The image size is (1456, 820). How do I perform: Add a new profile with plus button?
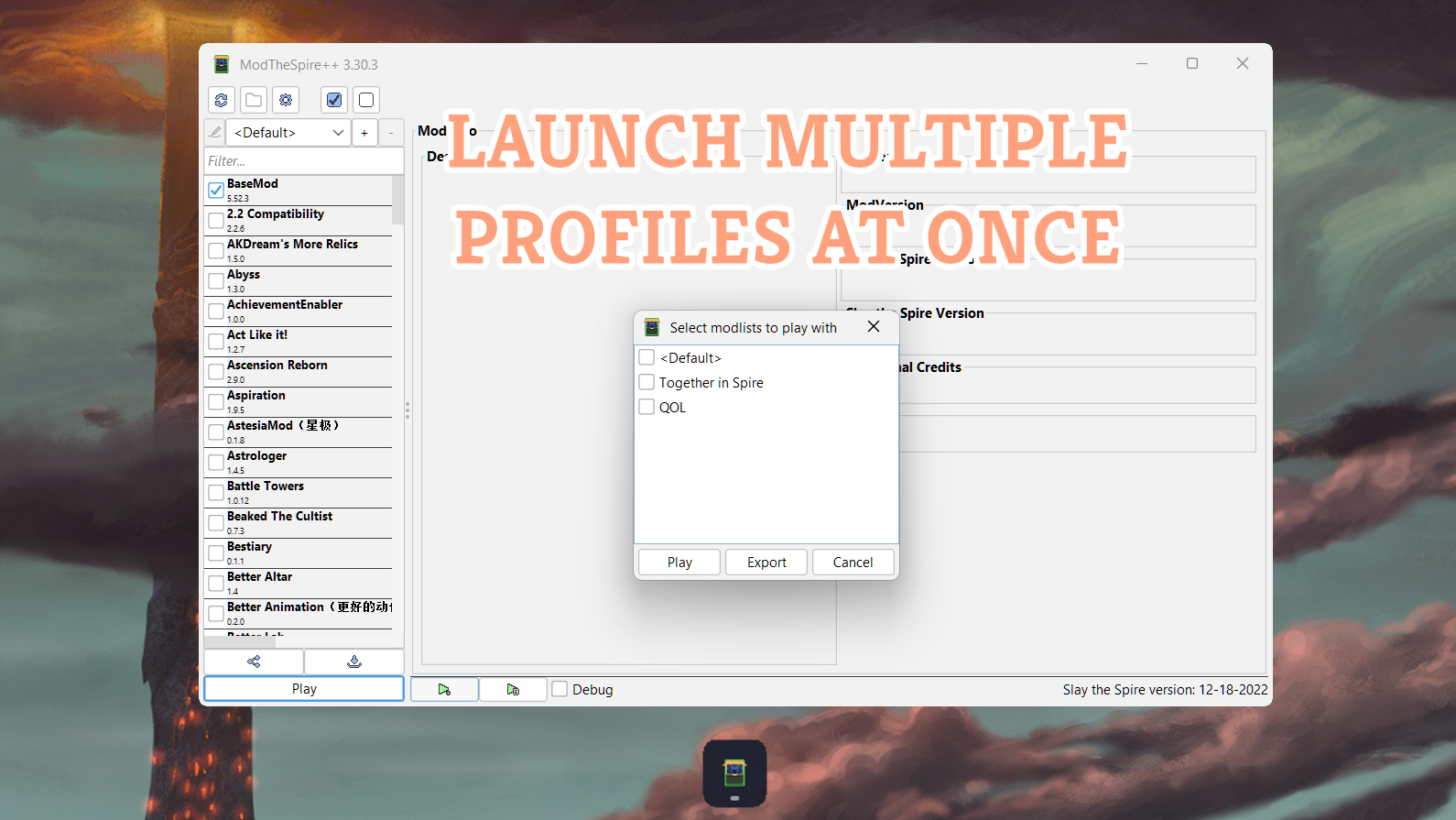point(364,133)
